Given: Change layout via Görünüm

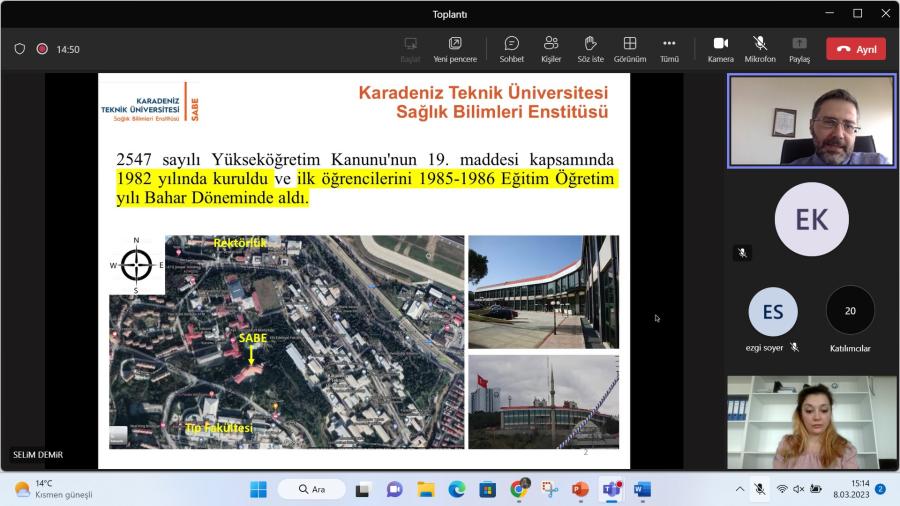Looking at the screenshot, I should coord(630,49).
